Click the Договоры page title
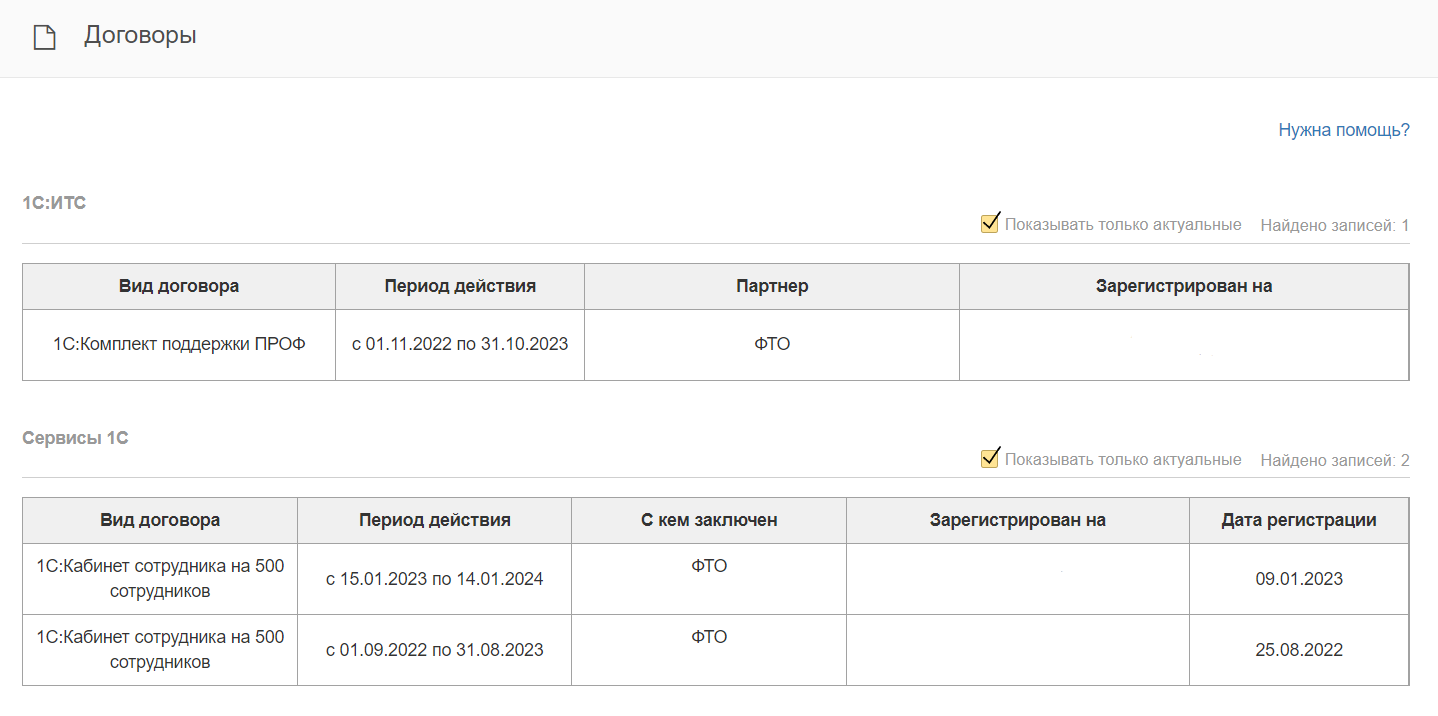Image resolution: width=1438 pixels, height=716 pixels. (140, 36)
